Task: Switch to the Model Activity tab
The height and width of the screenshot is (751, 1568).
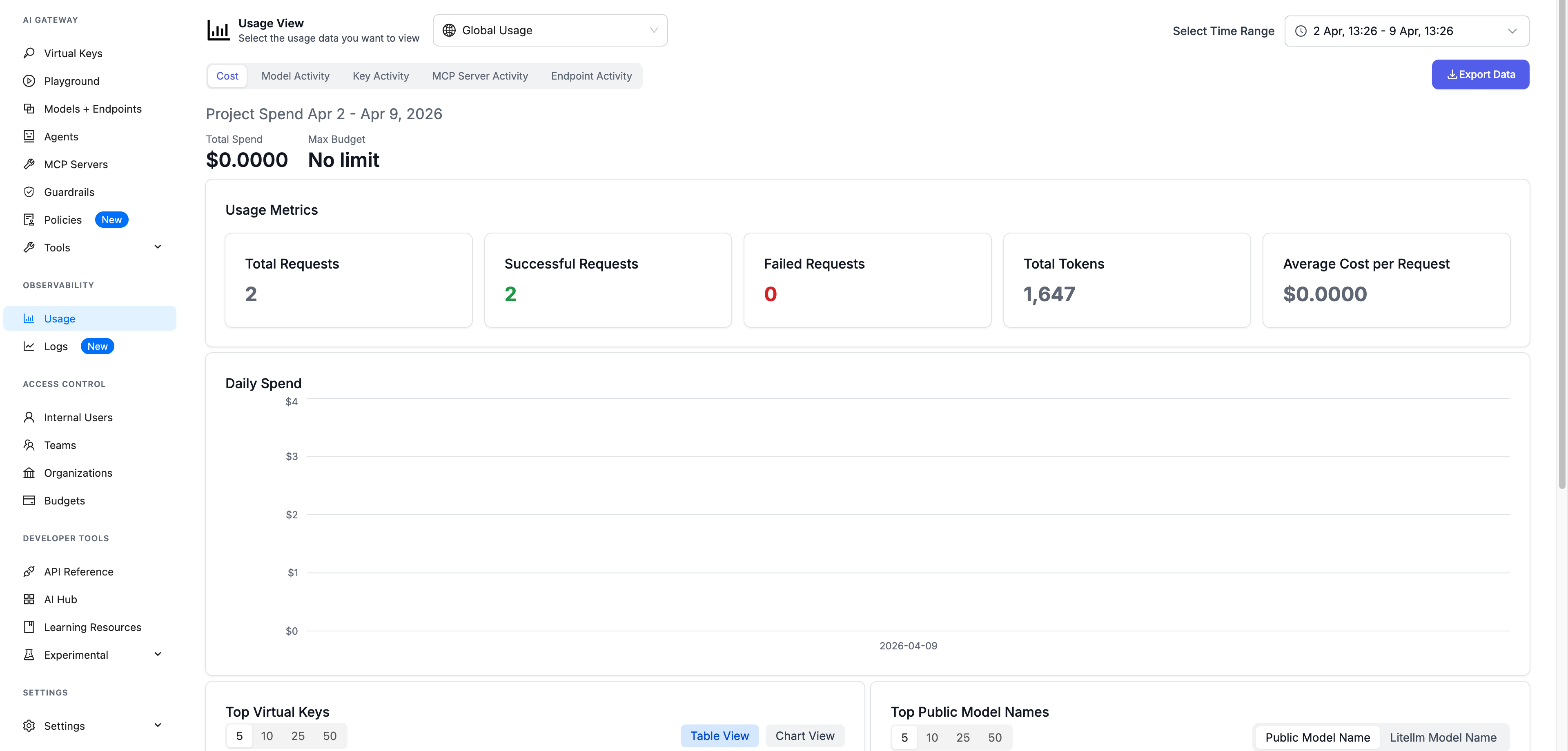Action: (x=295, y=76)
